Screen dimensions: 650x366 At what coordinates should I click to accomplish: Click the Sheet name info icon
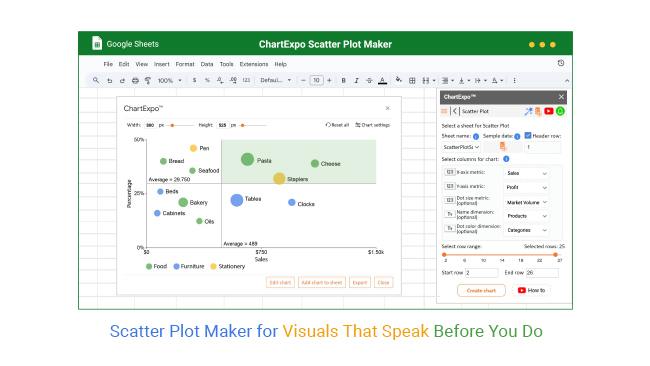pyautogui.click(x=476, y=136)
